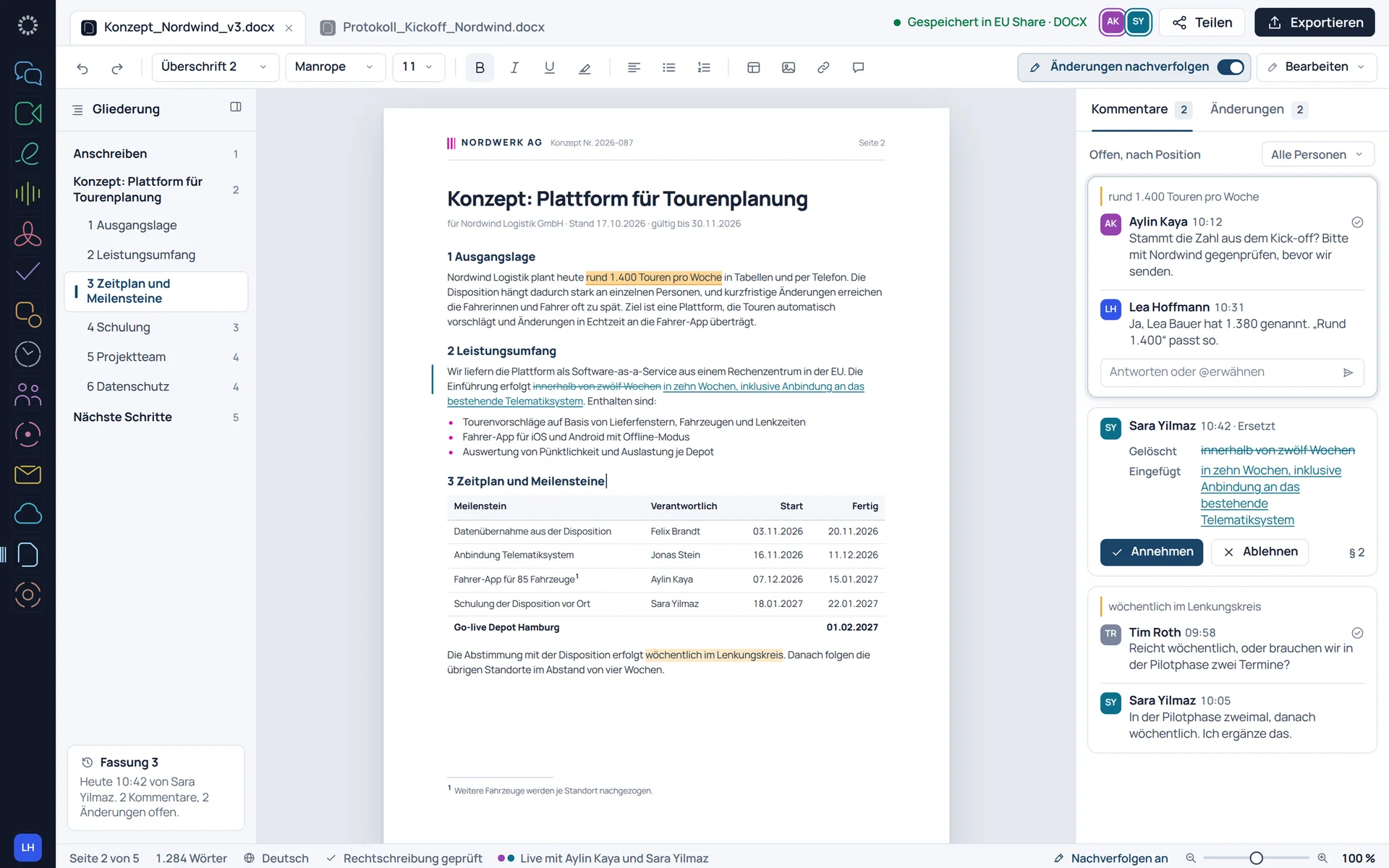The image size is (1389, 868).
Task: Open the Alle Personen filter dropdown
Action: [1317, 155]
